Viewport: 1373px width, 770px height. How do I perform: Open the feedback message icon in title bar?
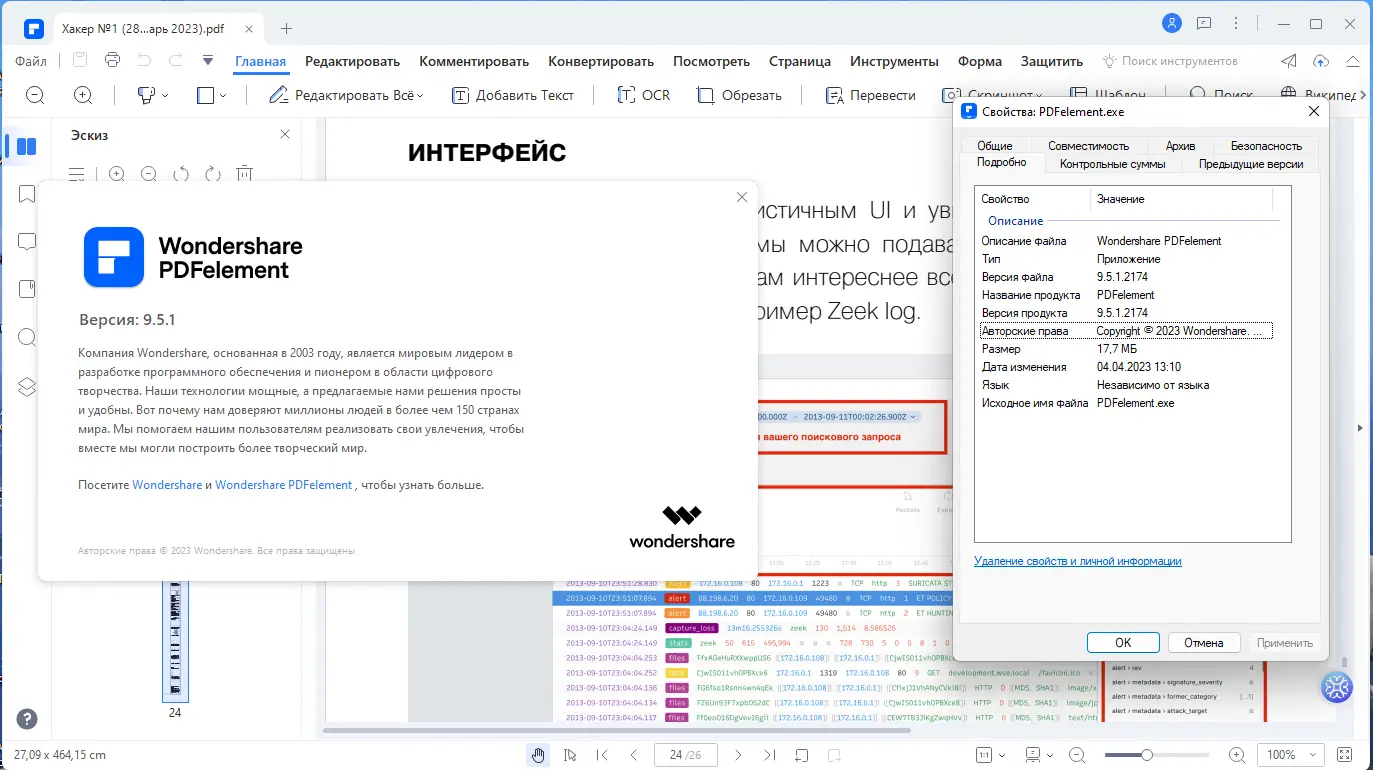[x=1205, y=24]
